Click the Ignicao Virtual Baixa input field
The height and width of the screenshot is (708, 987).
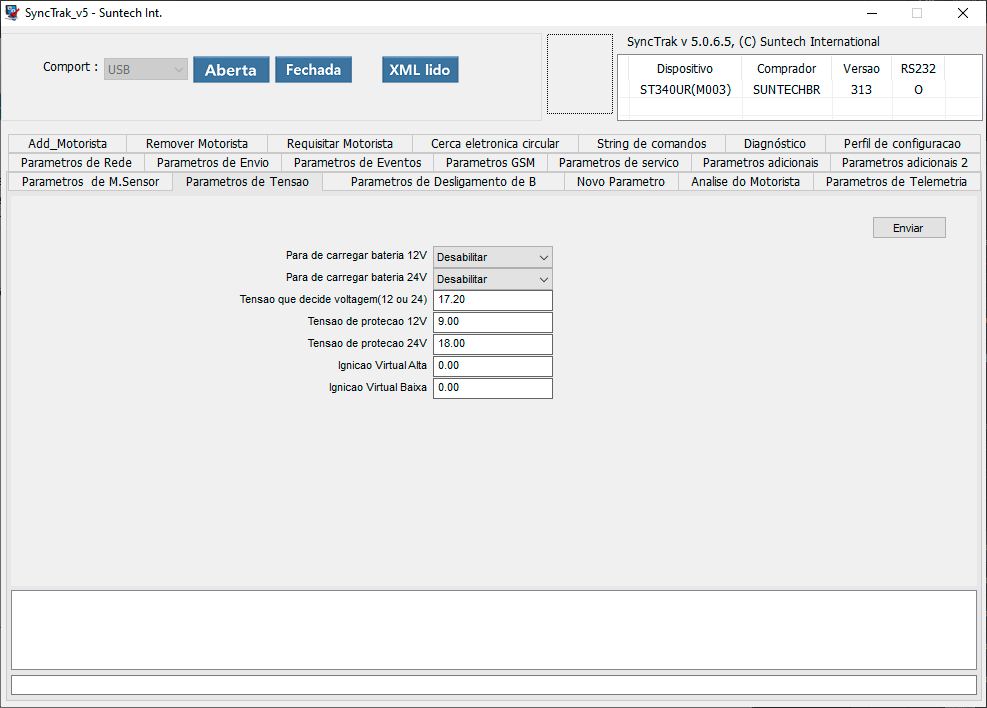pos(492,388)
